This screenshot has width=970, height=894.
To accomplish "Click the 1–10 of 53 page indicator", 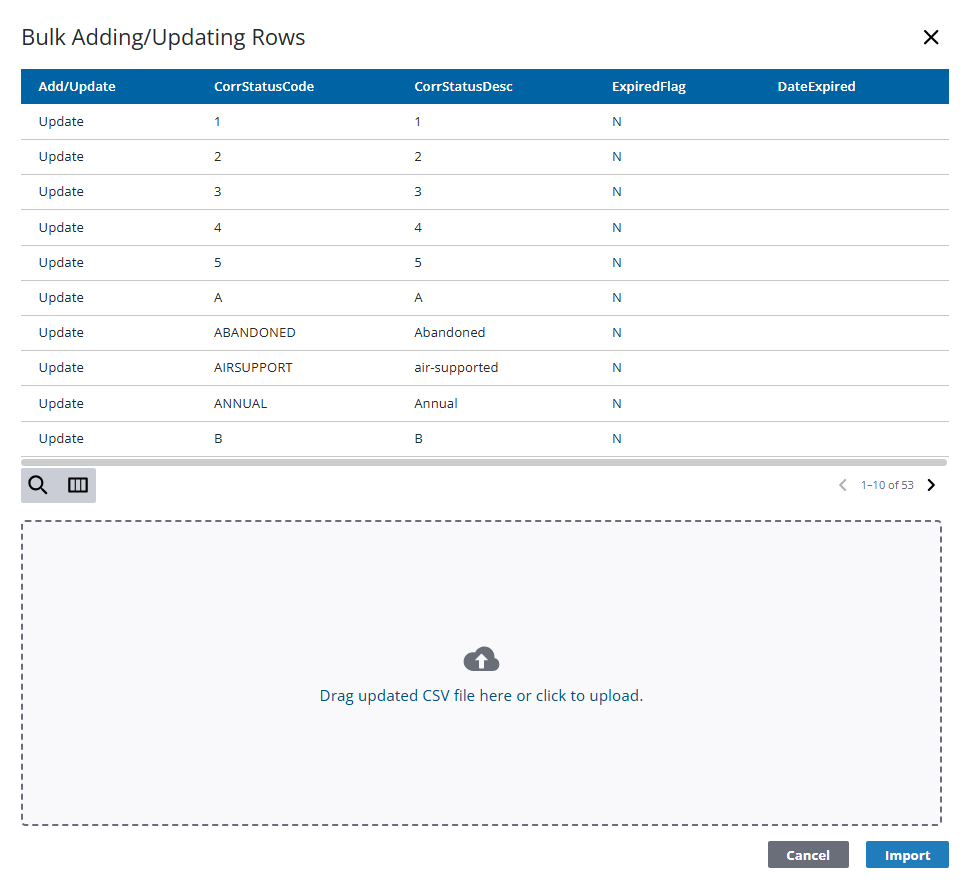I will [x=887, y=485].
